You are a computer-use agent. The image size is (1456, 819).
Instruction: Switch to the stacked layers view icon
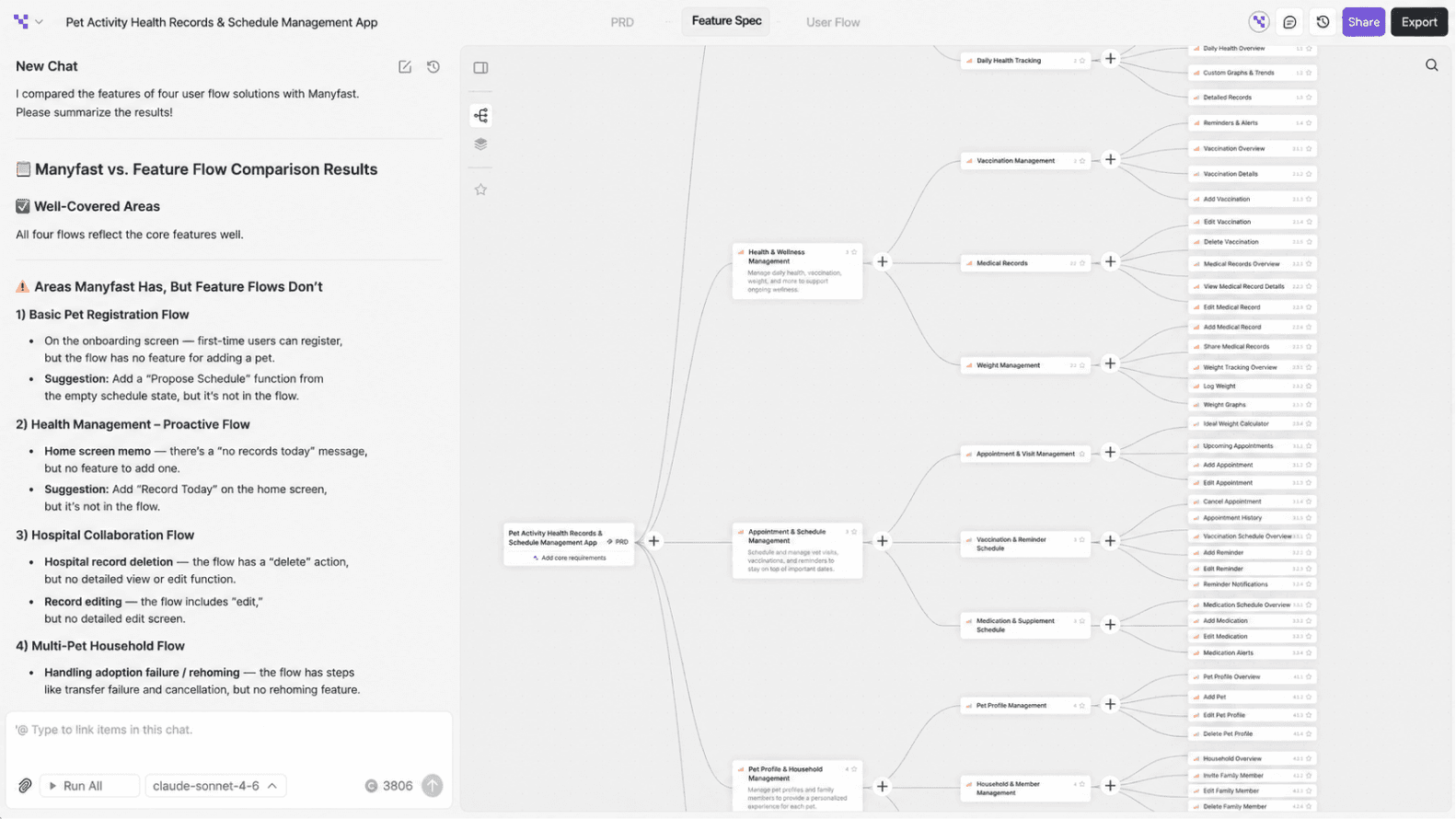(x=480, y=144)
